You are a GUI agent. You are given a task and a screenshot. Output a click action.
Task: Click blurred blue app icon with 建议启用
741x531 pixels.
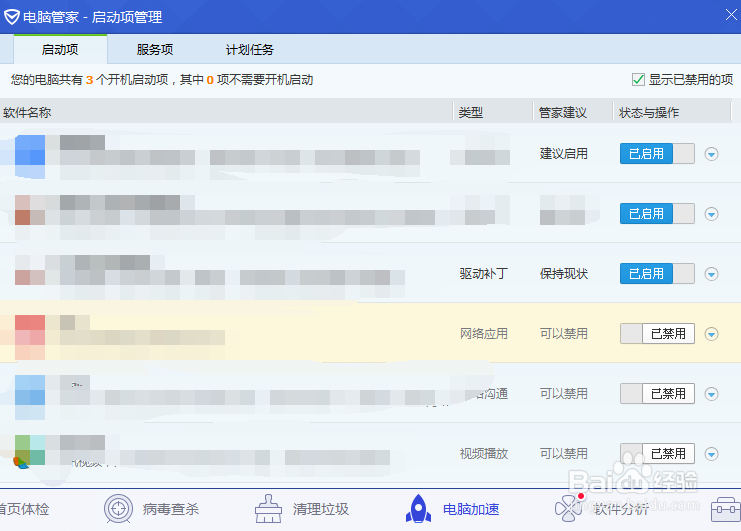[30, 156]
